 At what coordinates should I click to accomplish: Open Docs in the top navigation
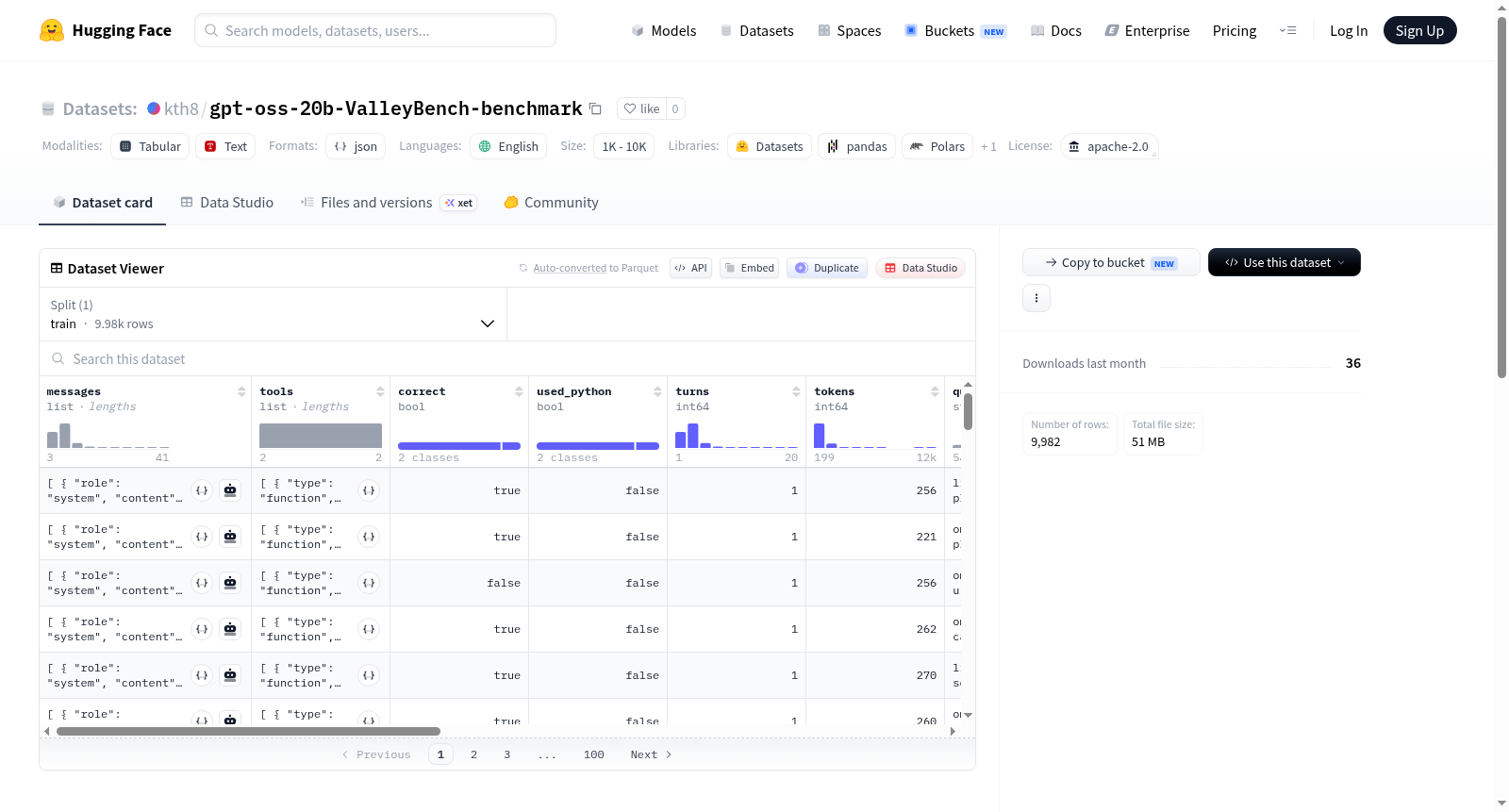1056,30
